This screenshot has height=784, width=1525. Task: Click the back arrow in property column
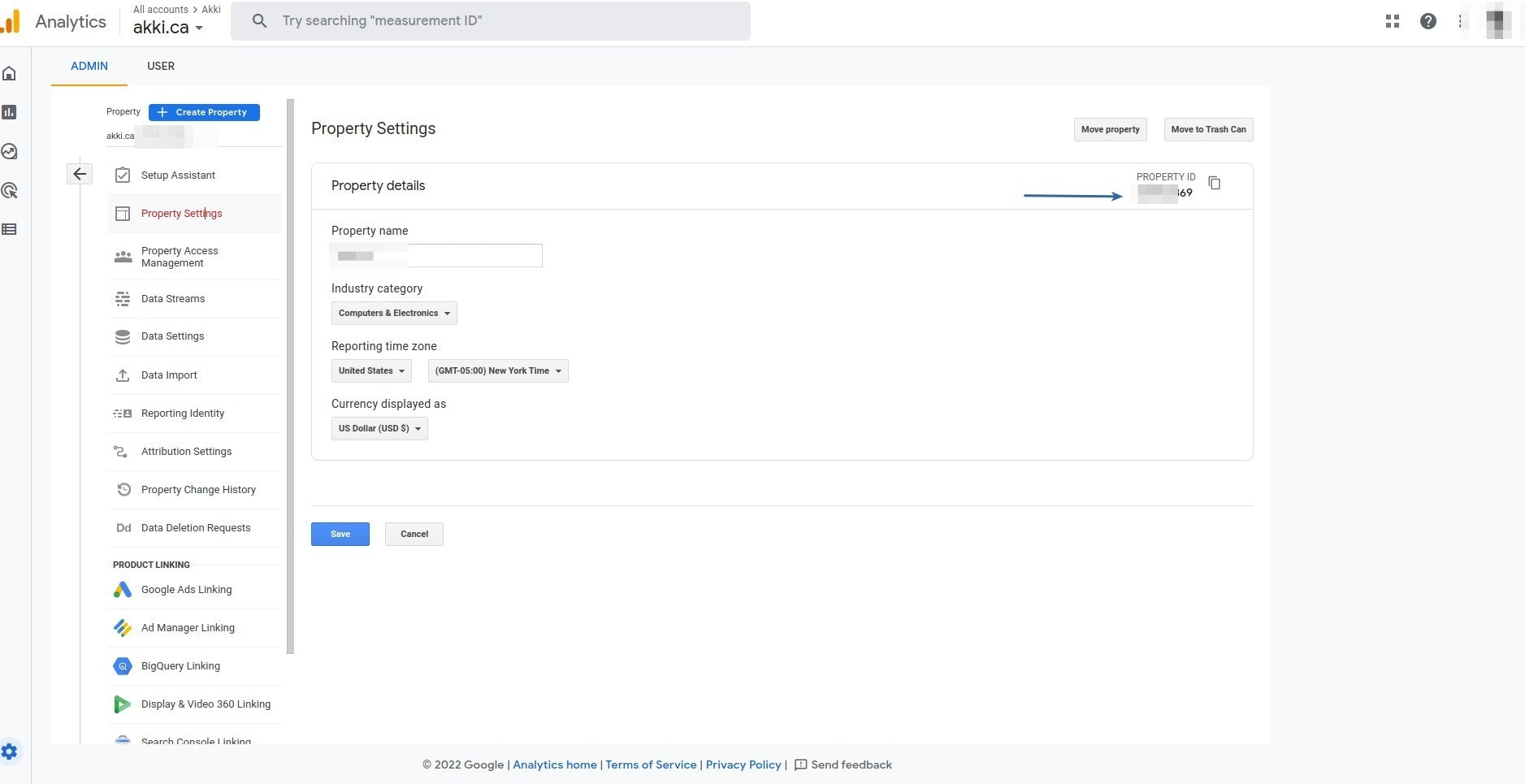[x=80, y=174]
